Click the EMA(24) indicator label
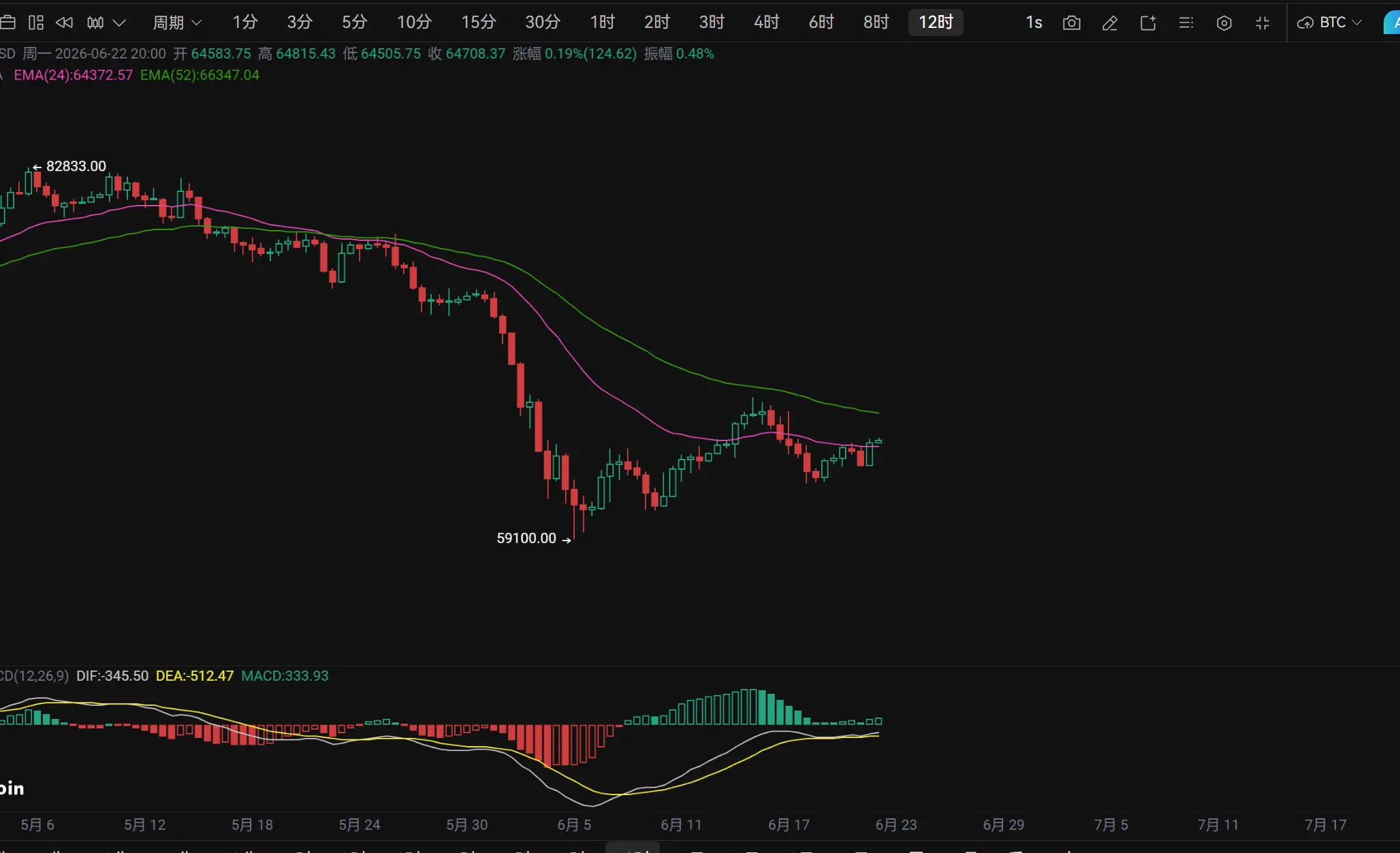Viewport: 1400px width, 853px height. coord(74,75)
